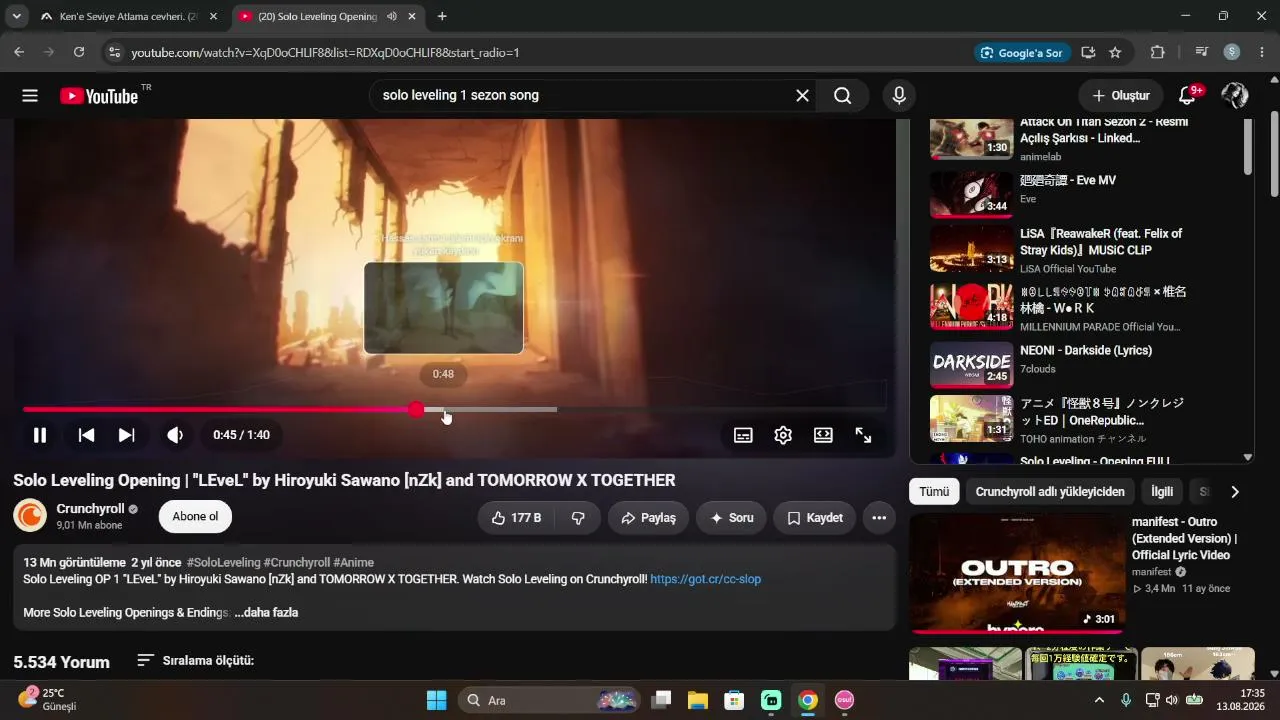The height and width of the screenshot is (720, 1280).
Task: Open the more actions three-dot menu
Action: [879, 518]
